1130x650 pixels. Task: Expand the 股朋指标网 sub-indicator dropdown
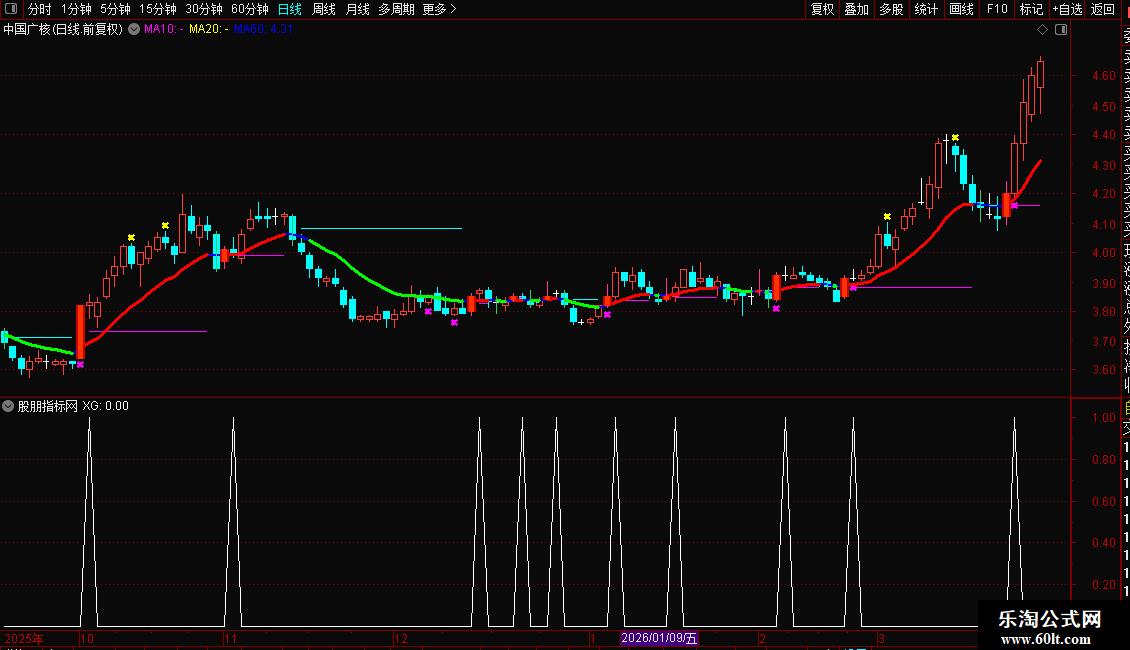(x=8, y=406)
